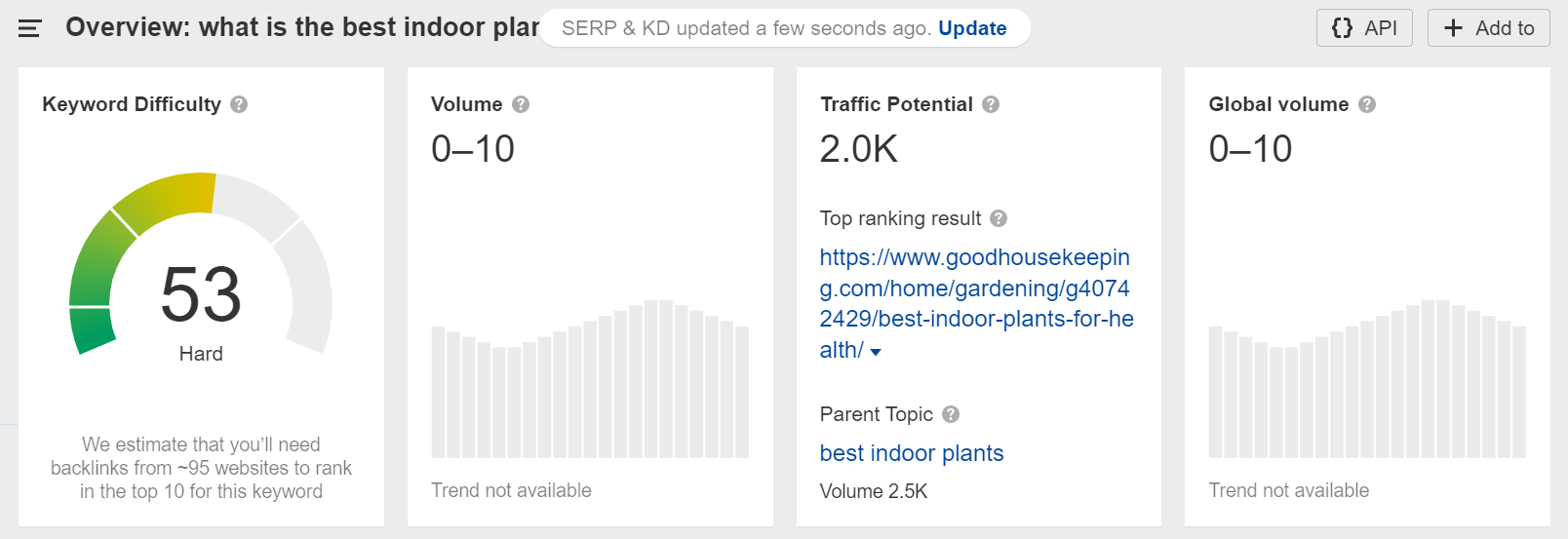The height and width of the screenshot is (539, 1568).
Task: Click the Global volume help icon
Action: tap(1367, 104)
